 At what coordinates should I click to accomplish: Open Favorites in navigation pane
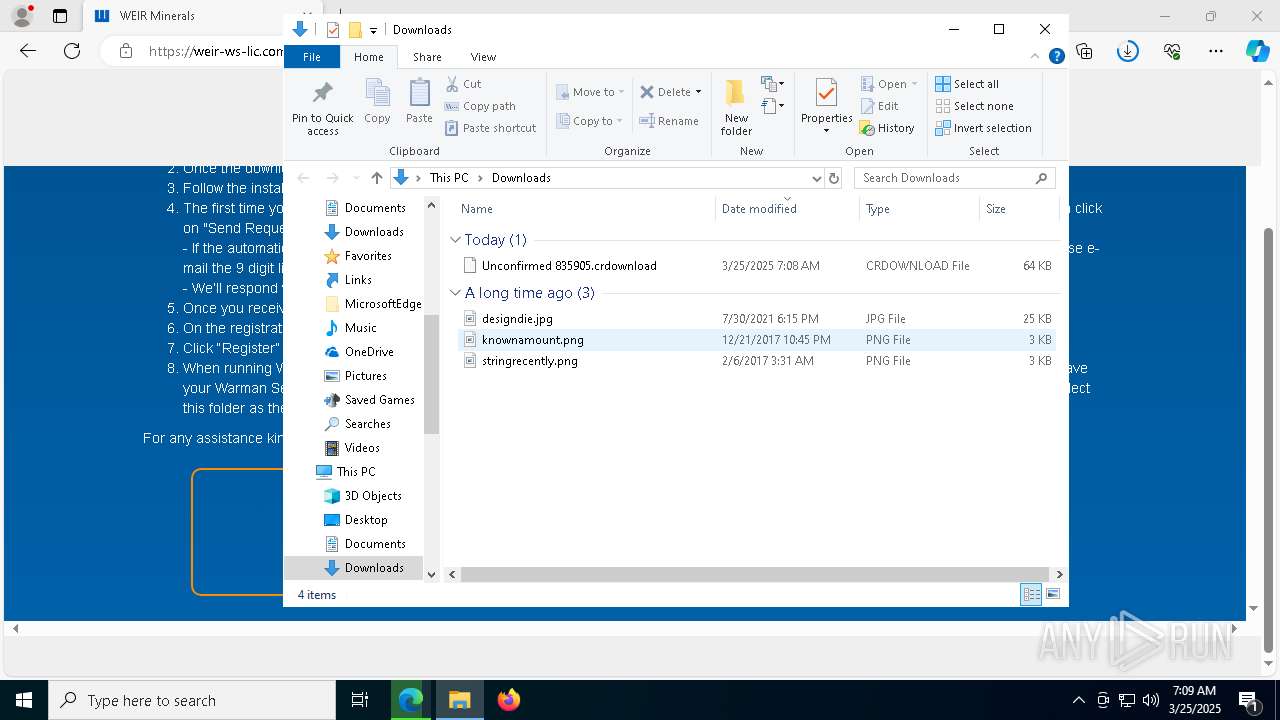point(357,256)
